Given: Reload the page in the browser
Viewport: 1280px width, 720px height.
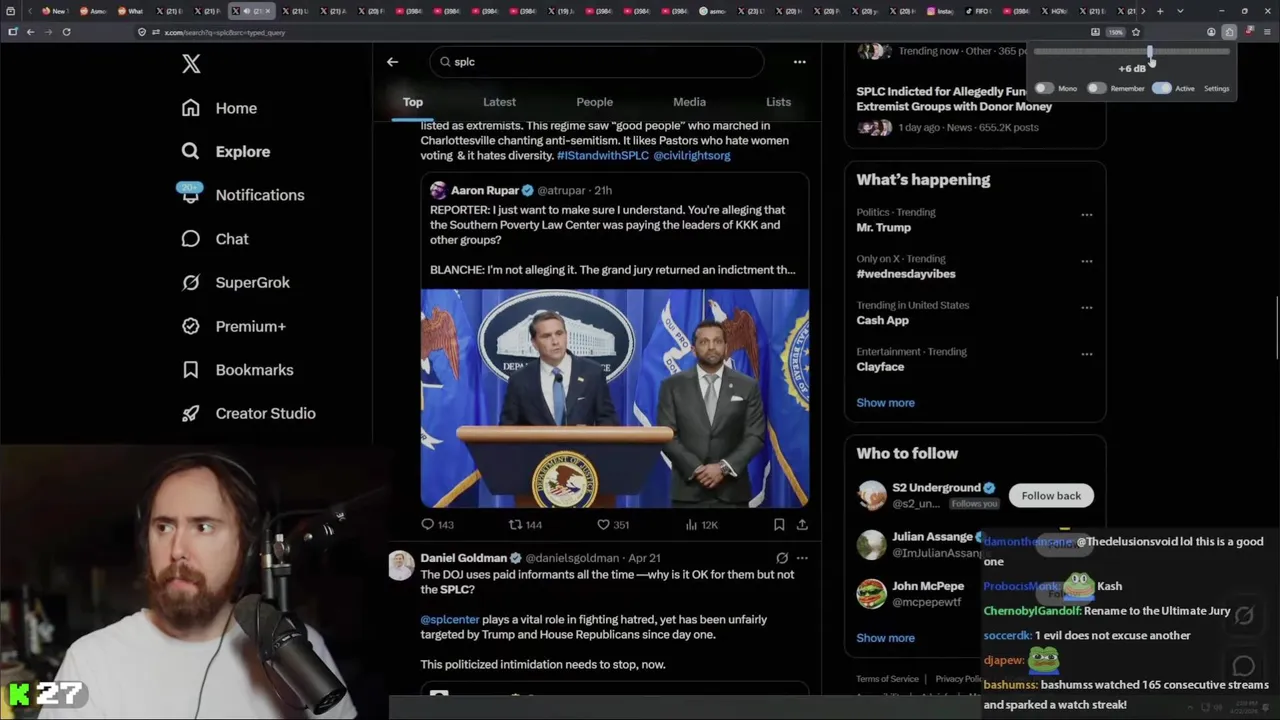Looking at the screenshot, I should point(66,32).
